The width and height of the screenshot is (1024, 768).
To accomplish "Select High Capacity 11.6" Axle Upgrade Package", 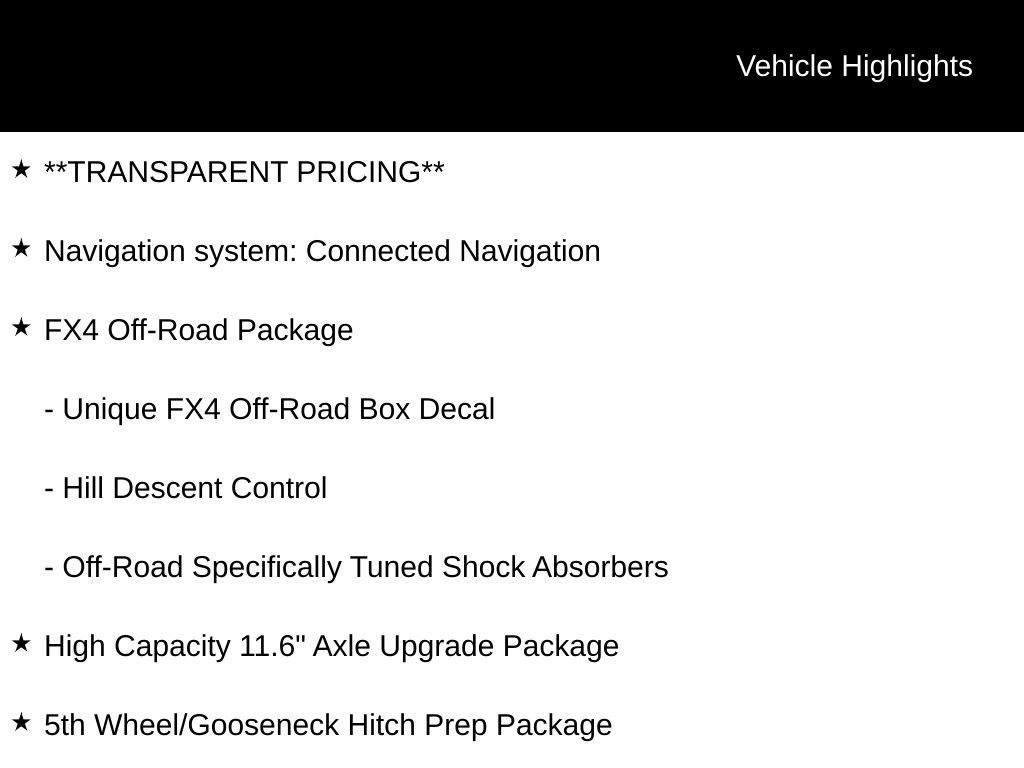I will point(331,647).
